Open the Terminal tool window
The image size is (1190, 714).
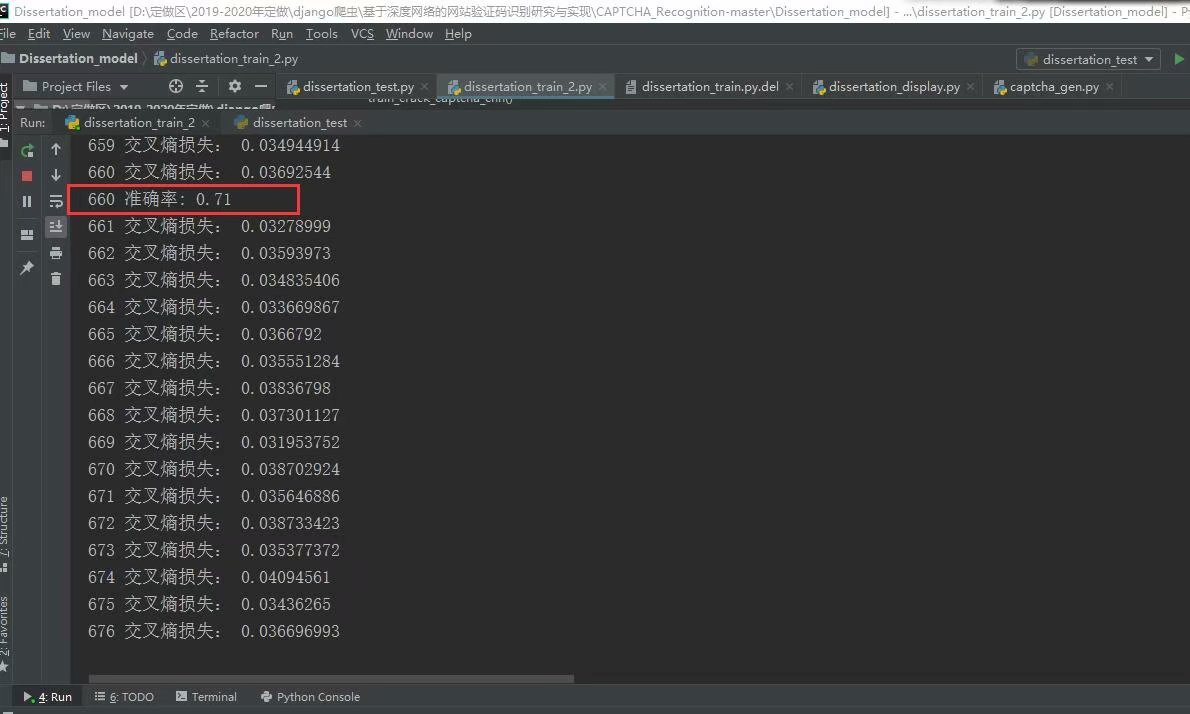(206, 697)
